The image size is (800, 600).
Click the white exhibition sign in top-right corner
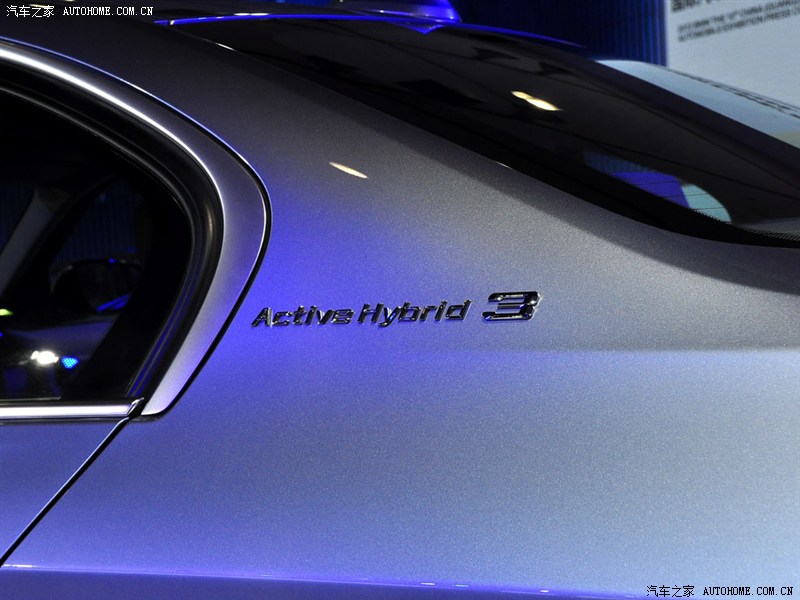[x=735, y=35]
